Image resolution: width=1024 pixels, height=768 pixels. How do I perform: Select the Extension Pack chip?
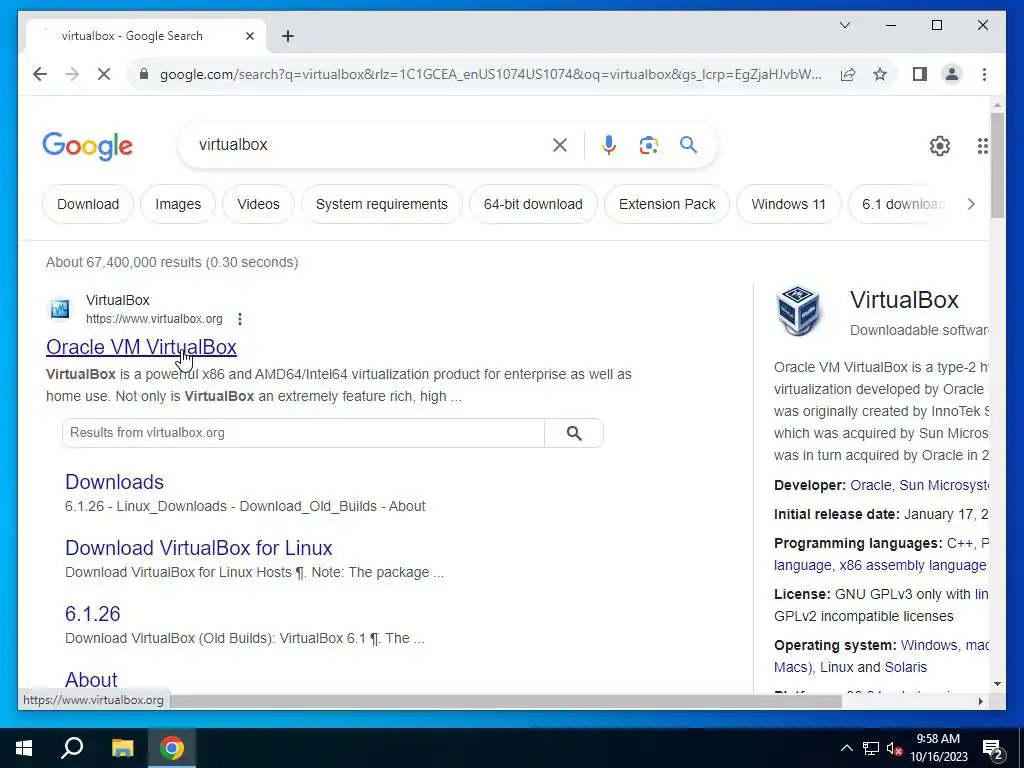click(667, 204)
